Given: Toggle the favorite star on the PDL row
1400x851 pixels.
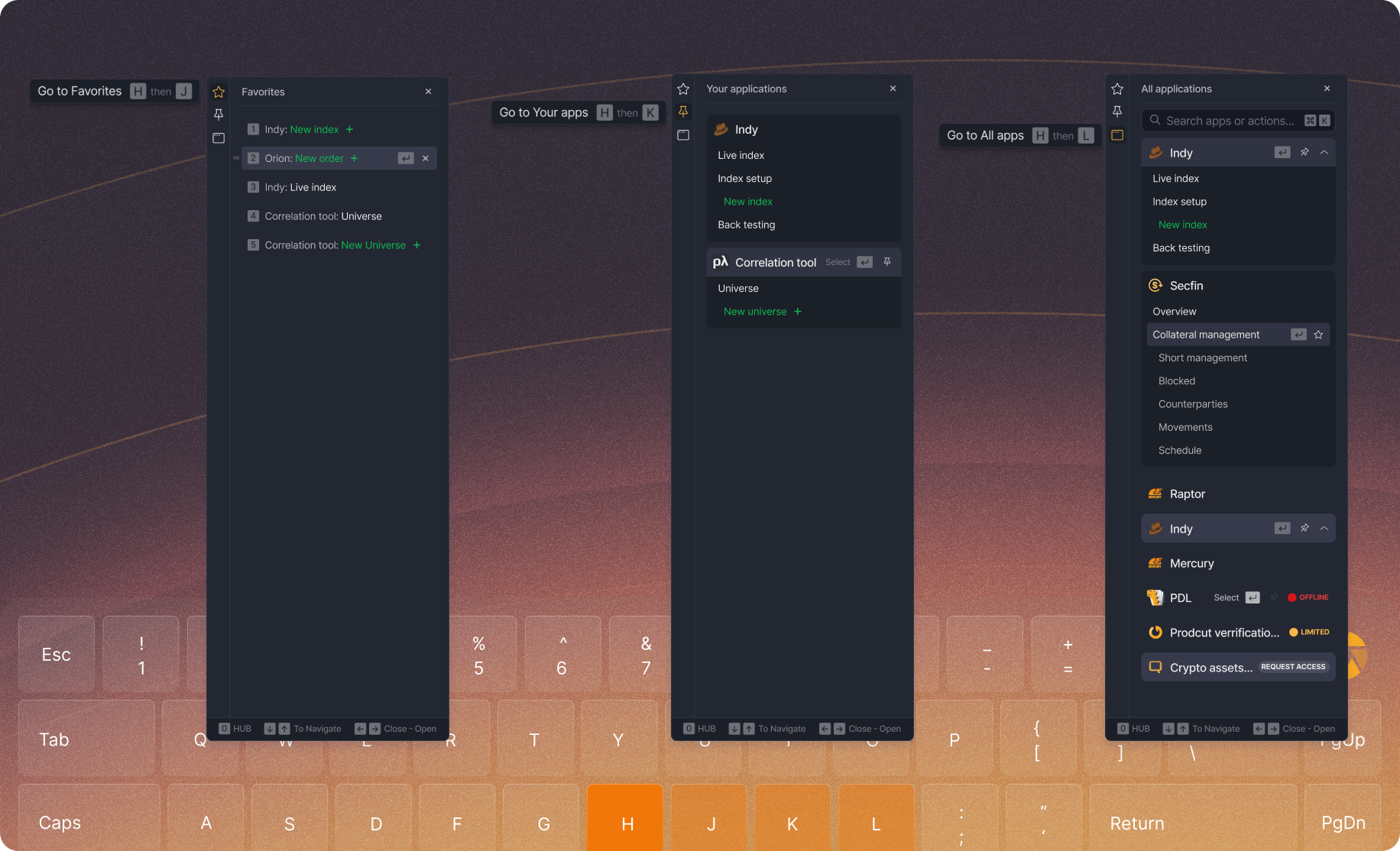Looking at the screenshot, I should (x=1274, y=597).
